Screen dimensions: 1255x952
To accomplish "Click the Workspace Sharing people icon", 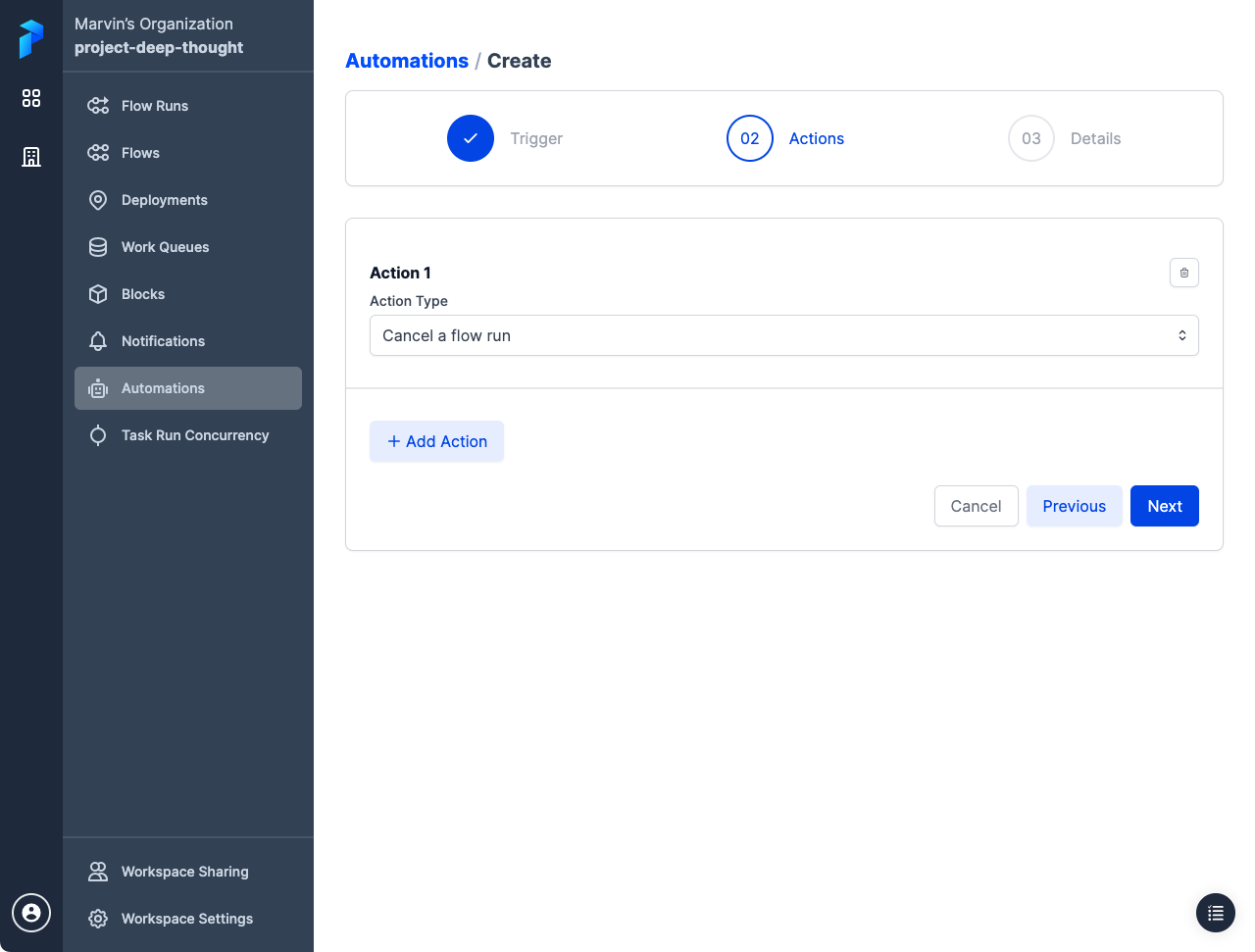I will [x=98, y=872].
